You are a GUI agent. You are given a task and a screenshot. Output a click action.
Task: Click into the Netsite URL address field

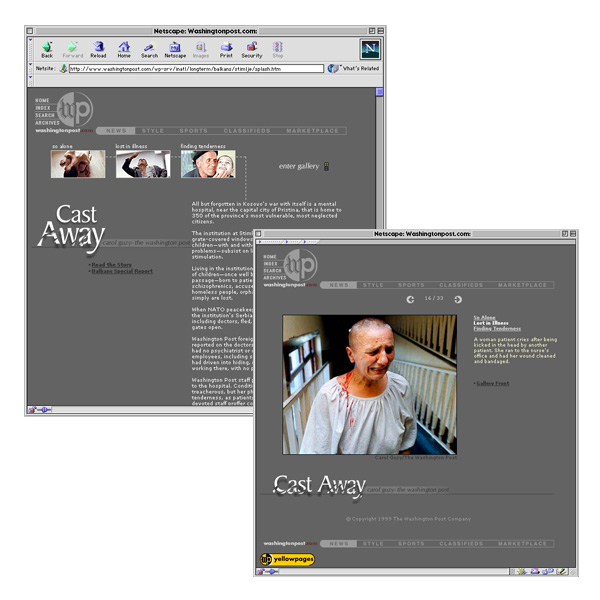click(196, 69)
